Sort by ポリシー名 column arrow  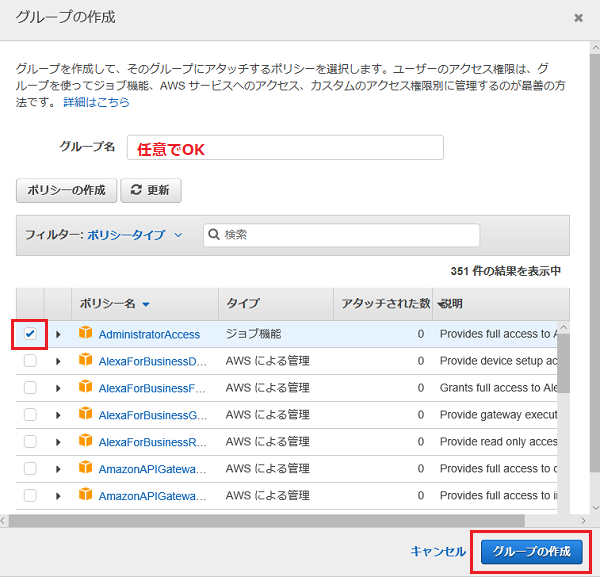point(146,305)
